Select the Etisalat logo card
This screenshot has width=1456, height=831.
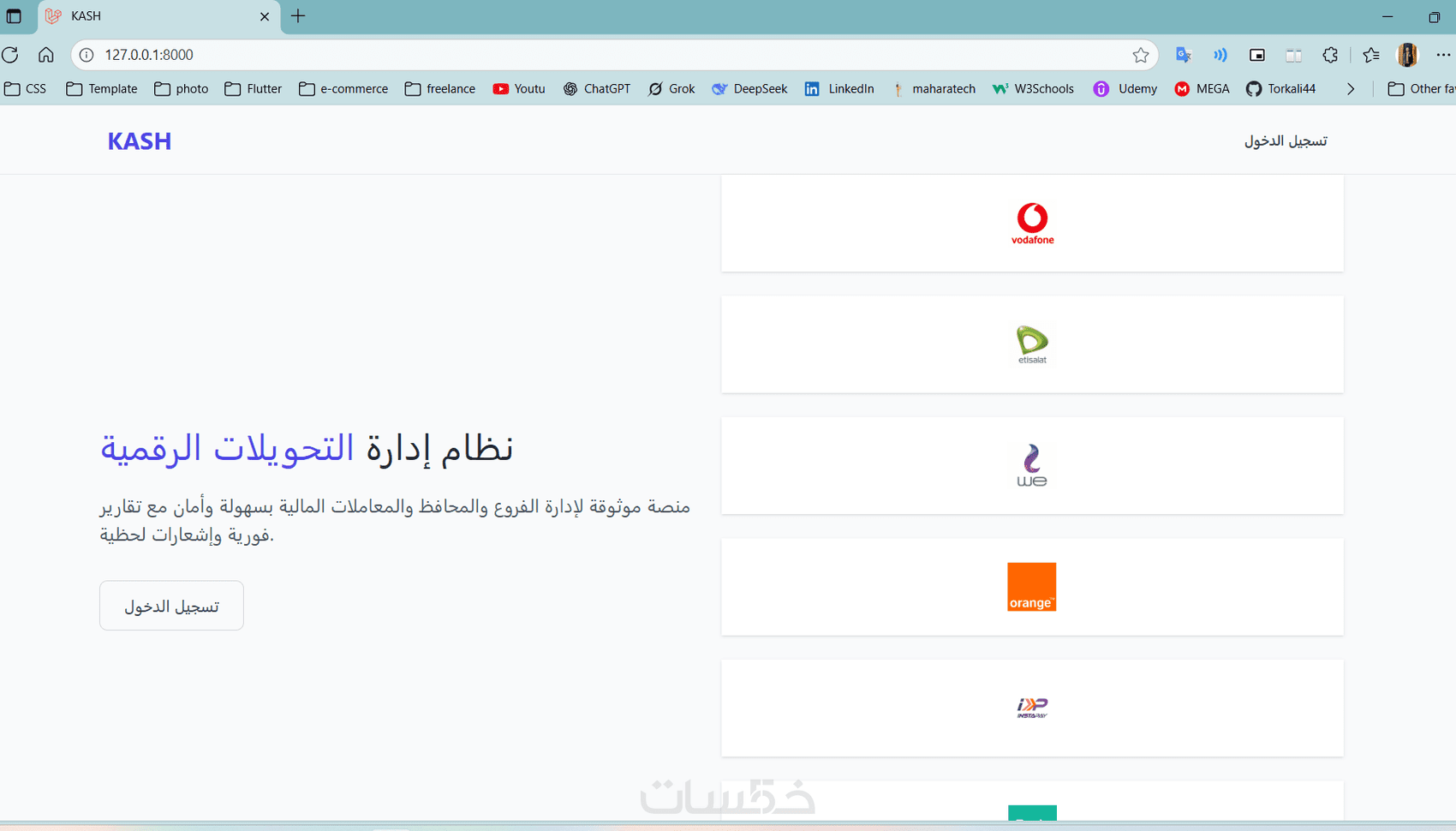click(1032, 344)
